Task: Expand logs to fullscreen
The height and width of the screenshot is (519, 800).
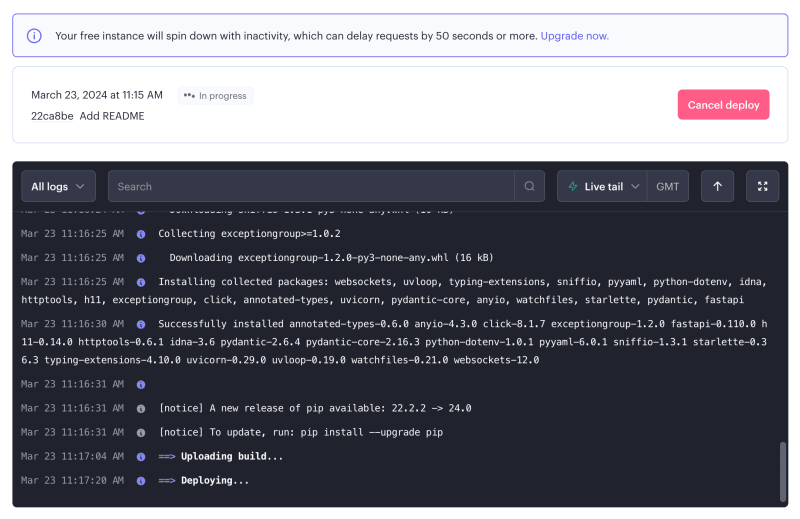Action: point(762,186)
